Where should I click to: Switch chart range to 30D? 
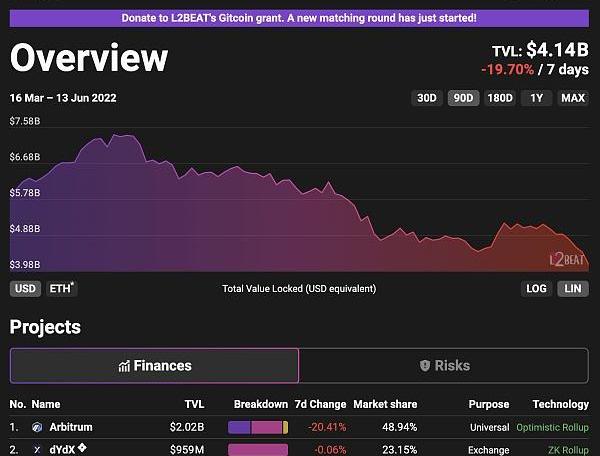point(427,98)
